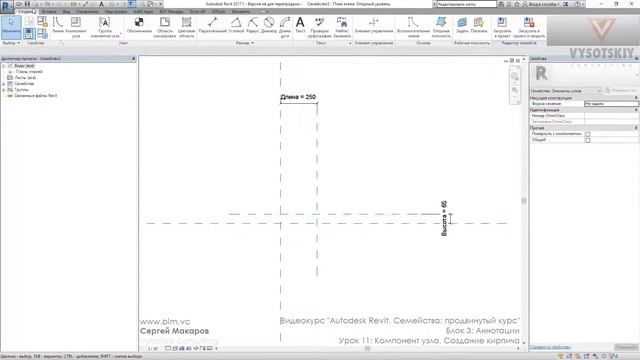Viewport: 640px width, 360px height.
Task: Click the Применить button in properties
Action: (626, 347)
